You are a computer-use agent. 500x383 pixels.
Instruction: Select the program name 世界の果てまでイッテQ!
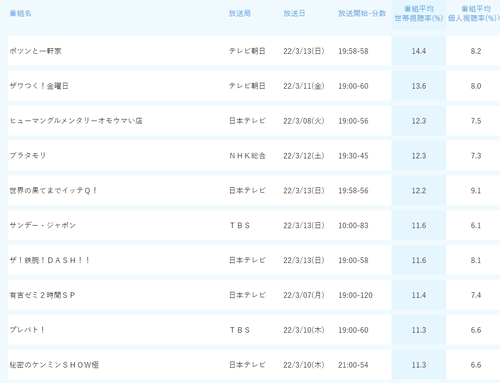[x=53, y=191]
